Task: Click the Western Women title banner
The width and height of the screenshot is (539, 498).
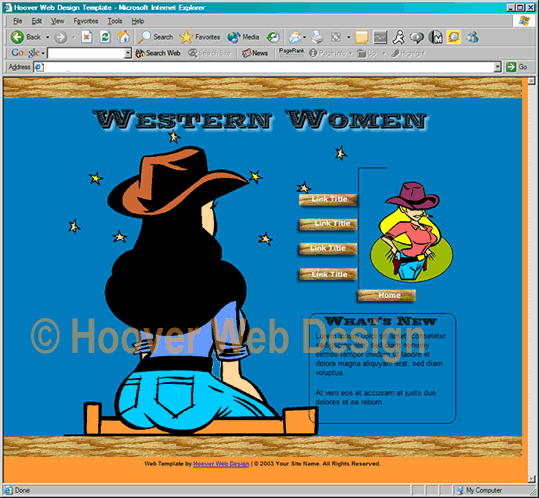Action: [260, 120]
